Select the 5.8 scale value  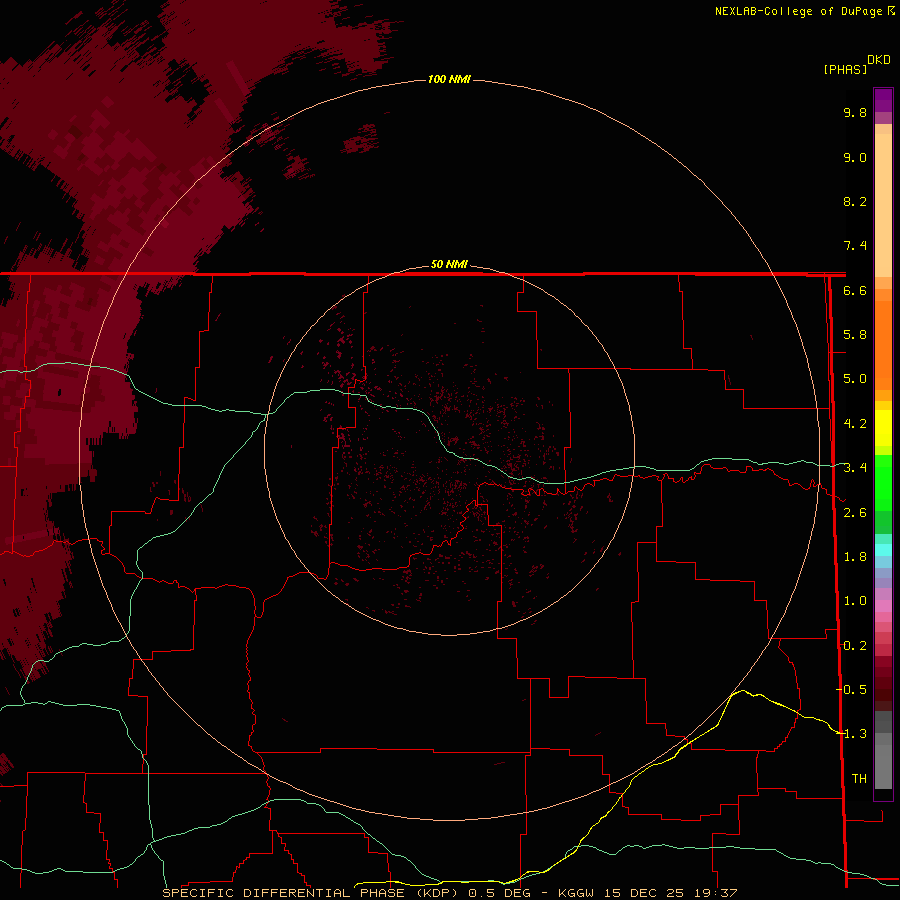(x=855, y=335)
